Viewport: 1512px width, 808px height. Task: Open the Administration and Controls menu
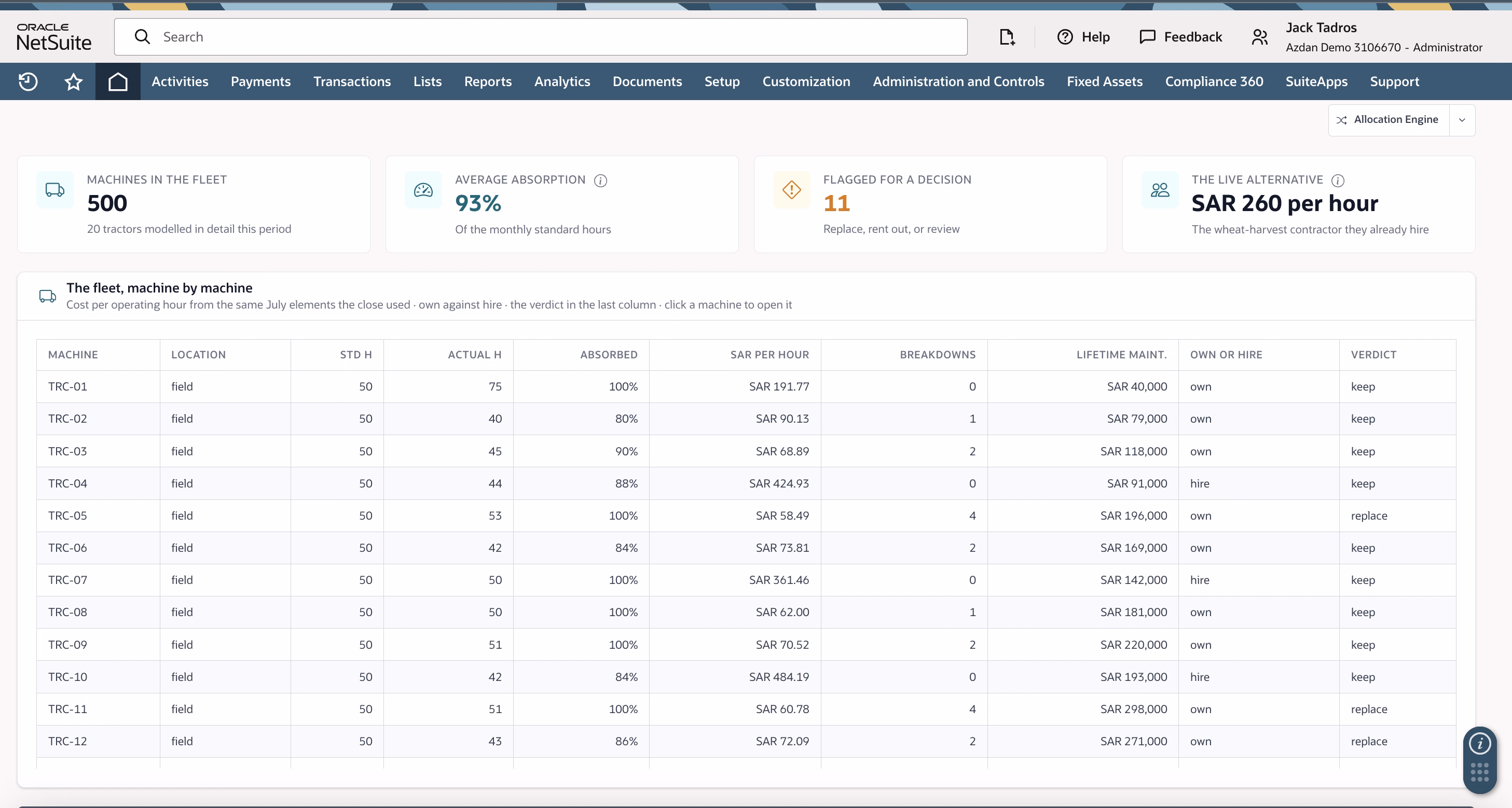958,81
